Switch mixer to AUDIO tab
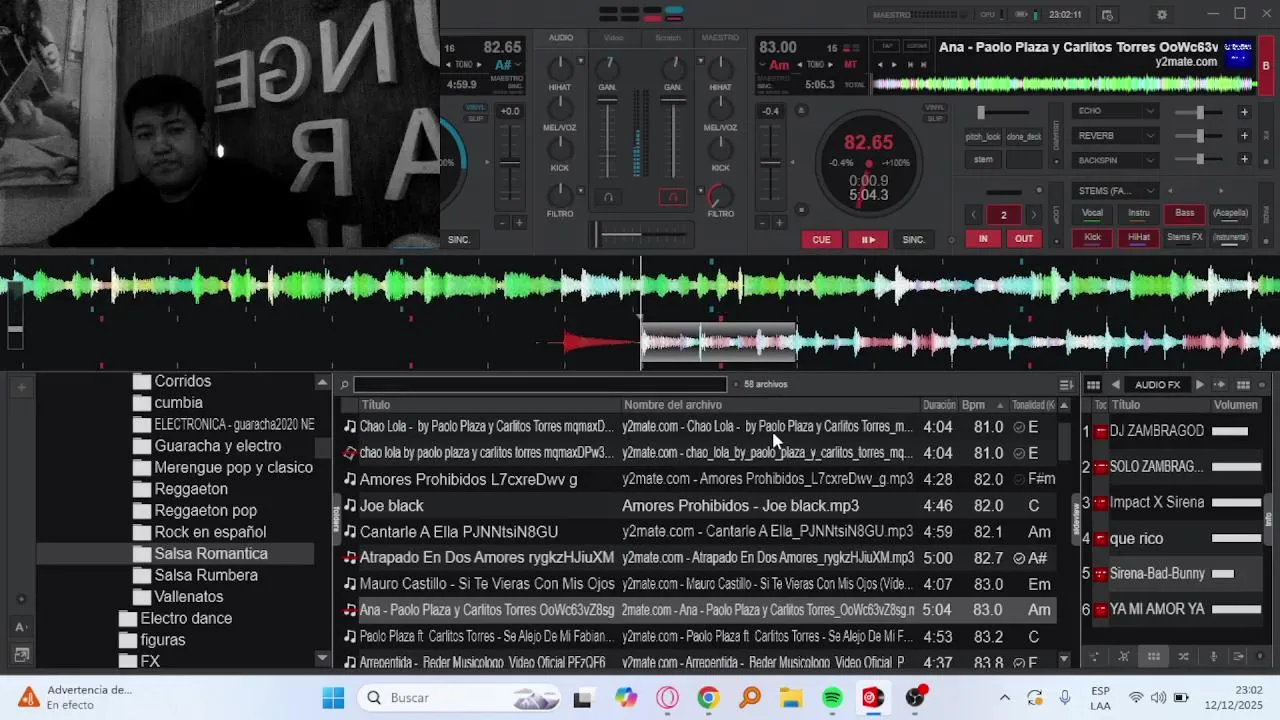Image resolution: width=1280 pixels, height=720 pixels. pyautogui.click(x=561, y=38)
